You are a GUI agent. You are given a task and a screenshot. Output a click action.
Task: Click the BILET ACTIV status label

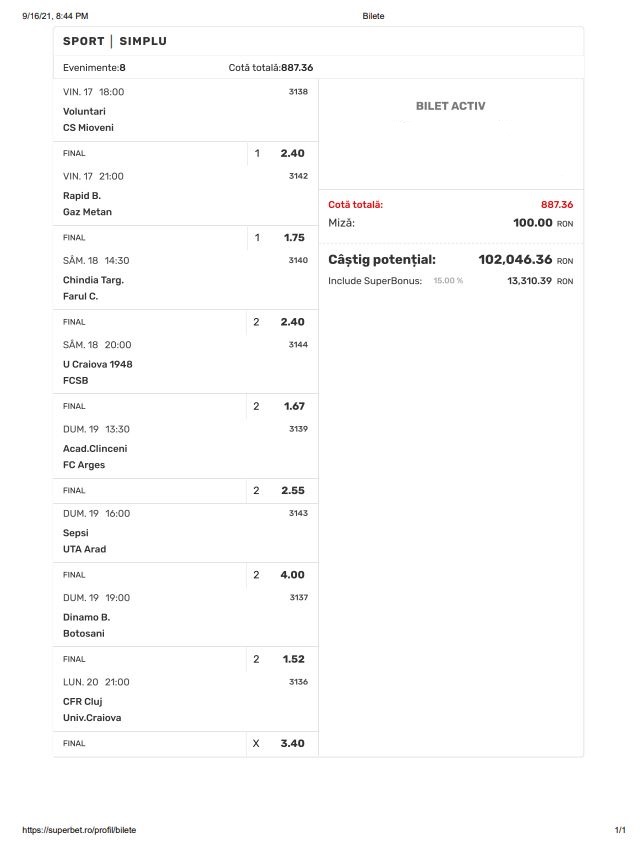[x=450, y=106]
